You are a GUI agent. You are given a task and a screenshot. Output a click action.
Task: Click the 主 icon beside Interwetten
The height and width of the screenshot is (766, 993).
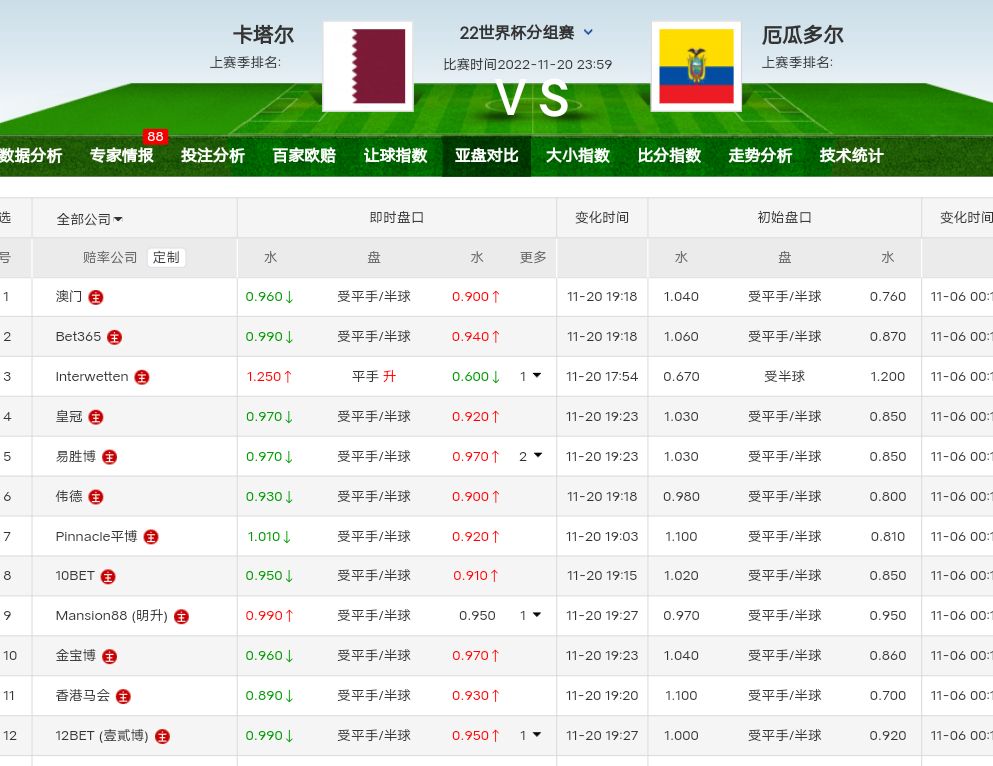142,377
